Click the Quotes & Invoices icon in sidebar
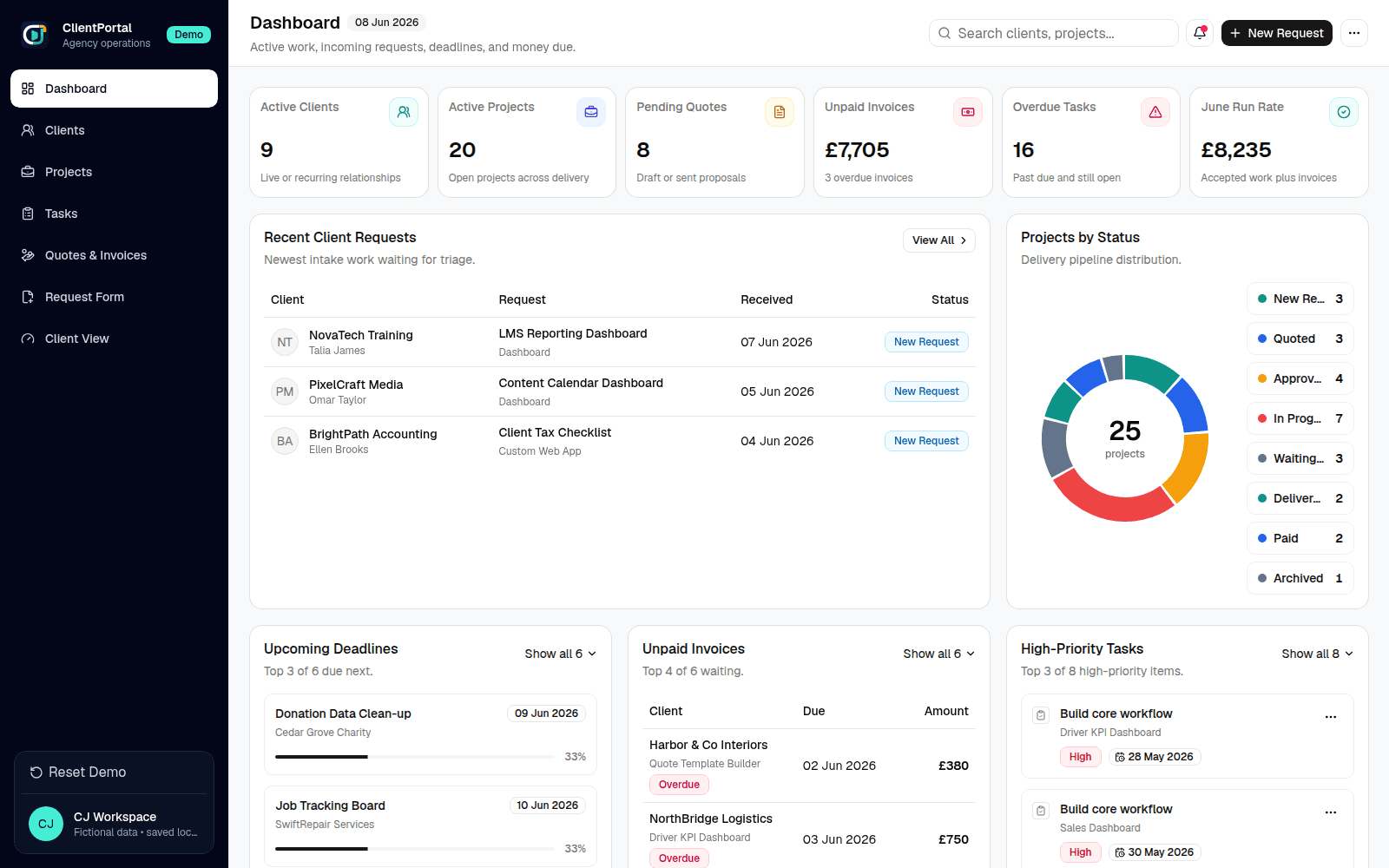The width and height of the screenshot is (1389, 868). [x=28, y=255]
